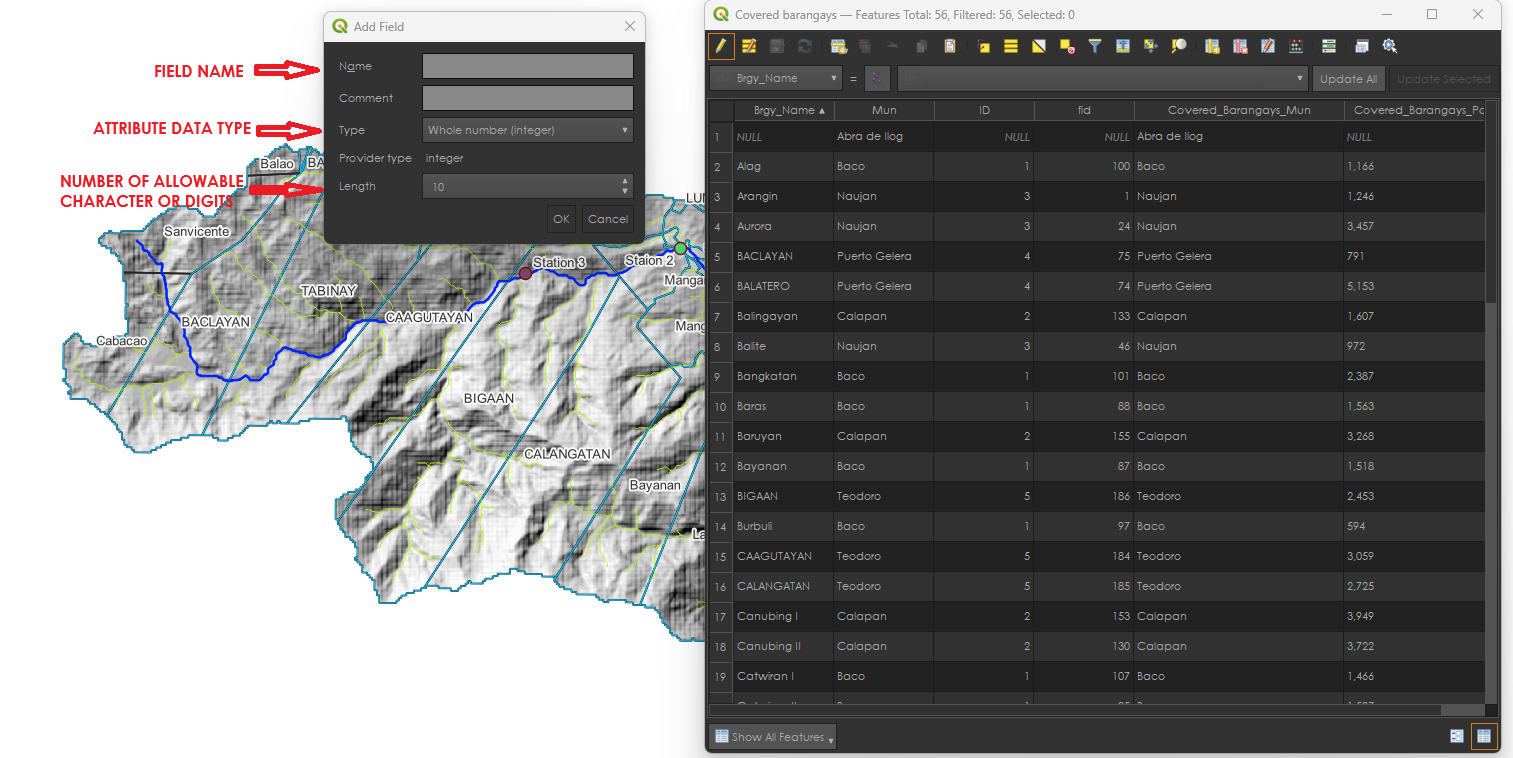Click deselect all features icon
This screenshot has width=1513, height=758.
pos(1067,46)
